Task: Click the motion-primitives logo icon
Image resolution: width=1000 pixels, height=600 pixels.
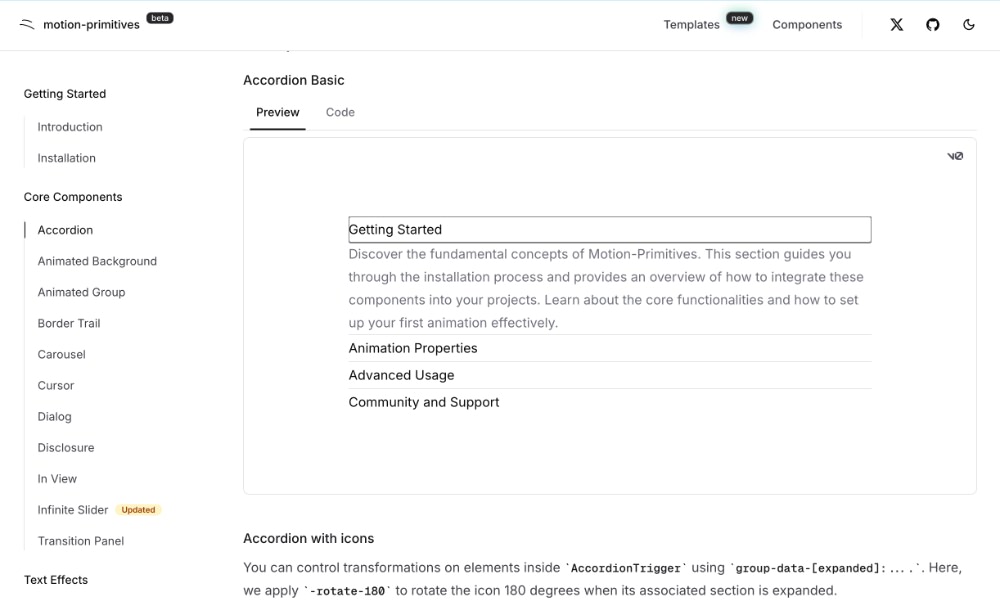Action: pyautogui.click(x=26, y=24)
